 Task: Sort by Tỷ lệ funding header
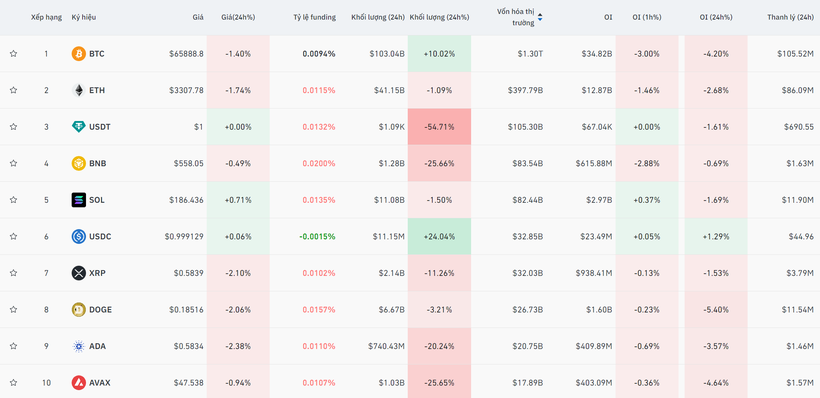pyautogui.click(x=314, y=17)
